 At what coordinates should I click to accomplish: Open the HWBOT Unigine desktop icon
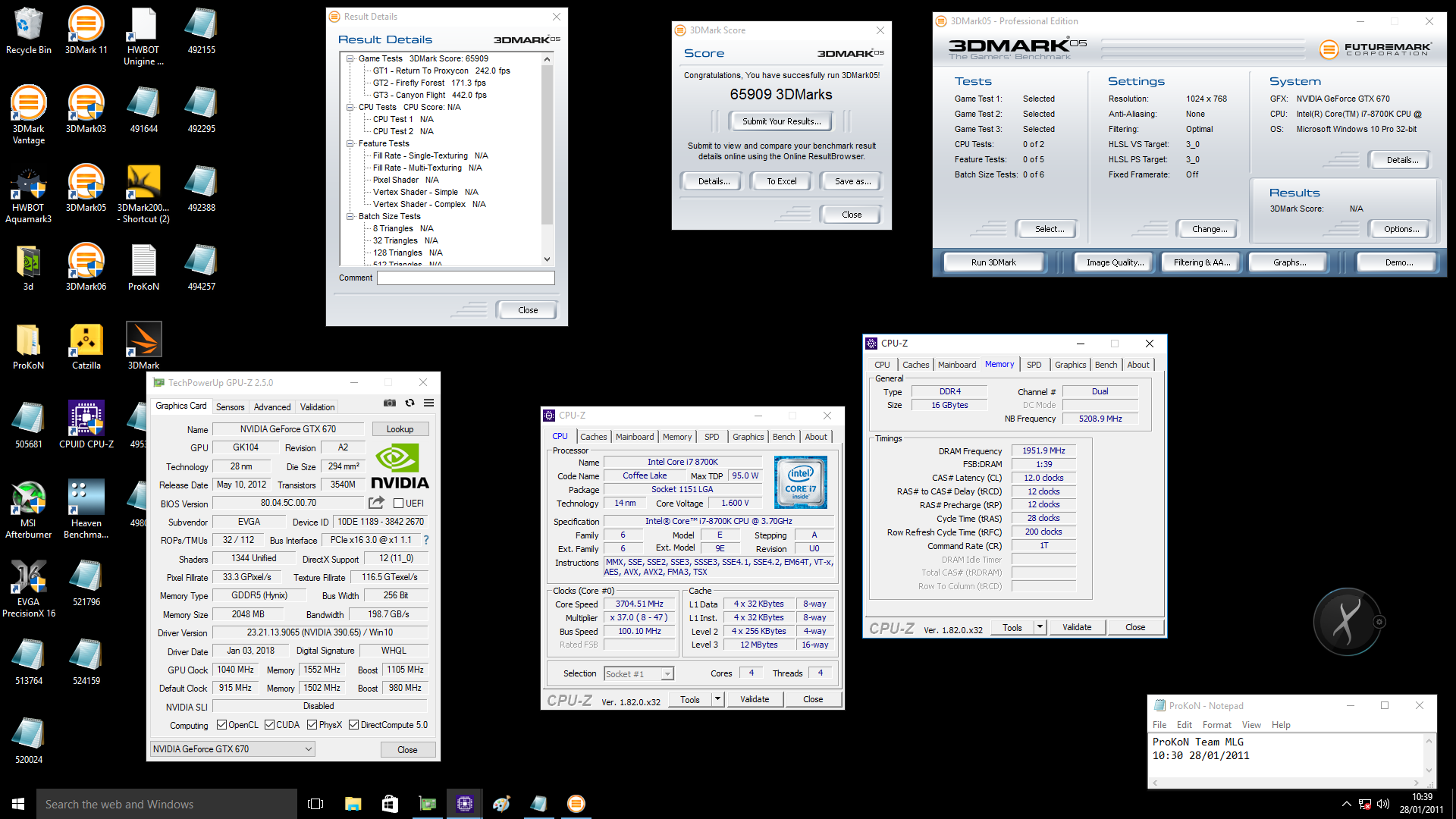(143, 36)
